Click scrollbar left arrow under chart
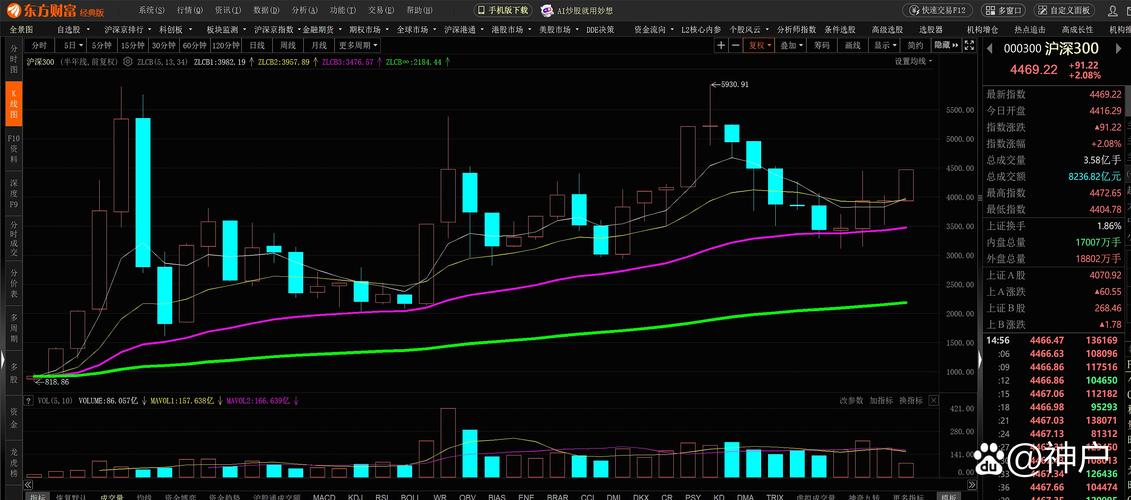This screenshot has width=1131, height=500. [29, 486]
